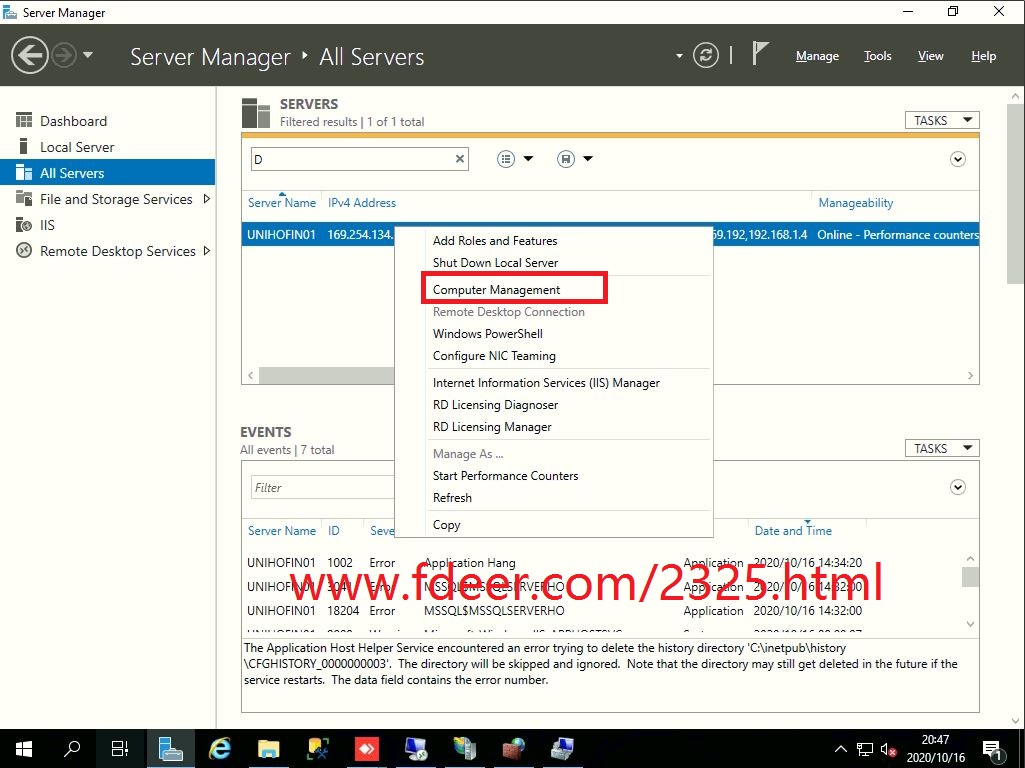The height and width of the screenshot is (768, 1025).
Task: Open the navigation history dropdown arrow
Action: tap(88, 56)
